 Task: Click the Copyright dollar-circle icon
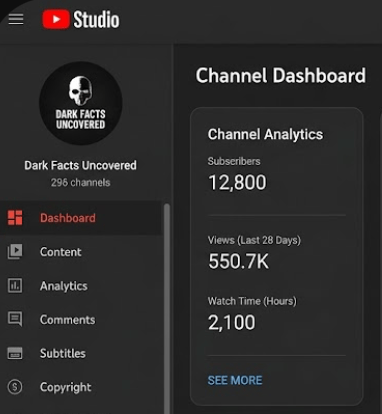(15, 387)
